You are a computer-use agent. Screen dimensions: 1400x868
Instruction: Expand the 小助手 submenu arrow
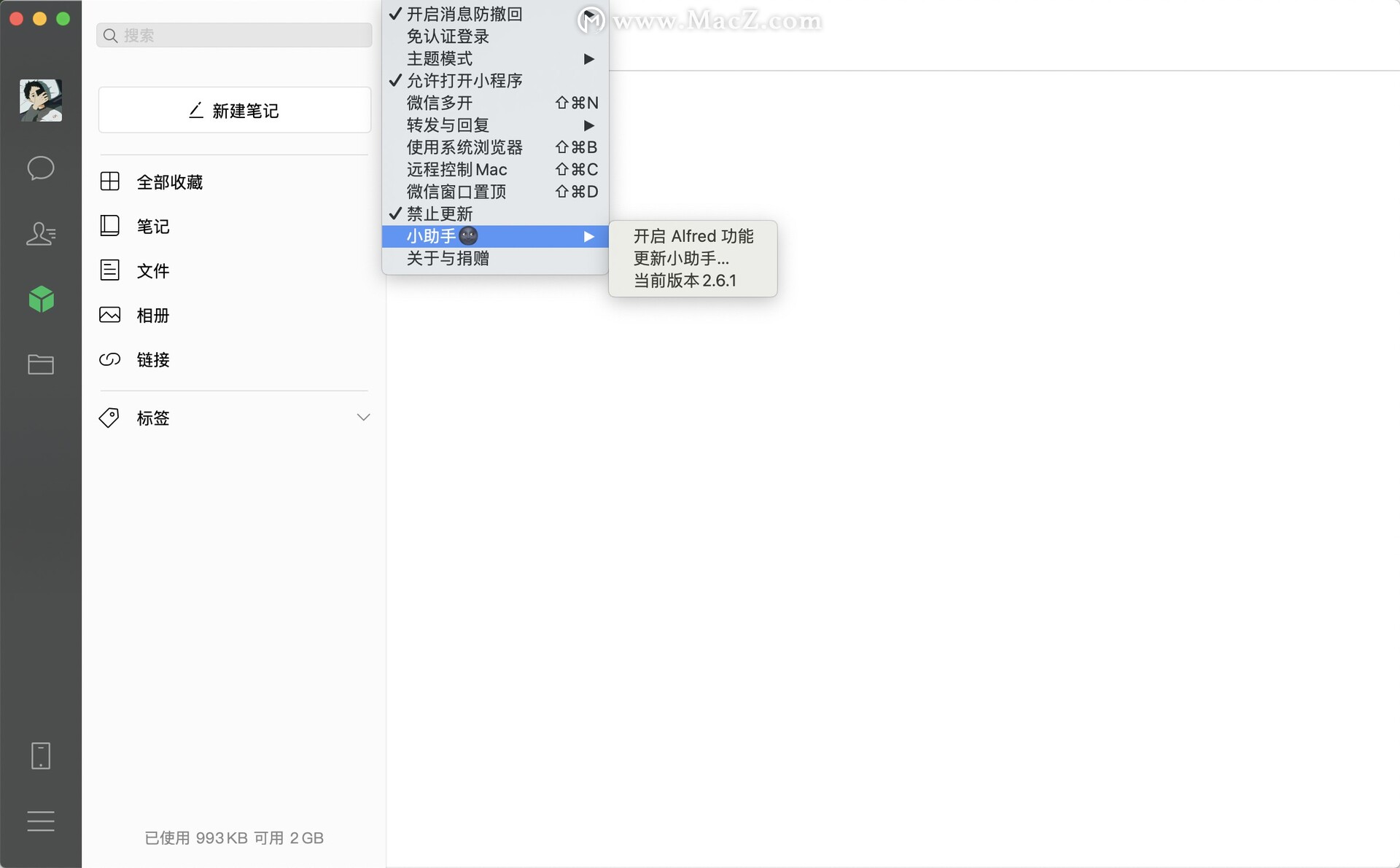tap(589, 236)
